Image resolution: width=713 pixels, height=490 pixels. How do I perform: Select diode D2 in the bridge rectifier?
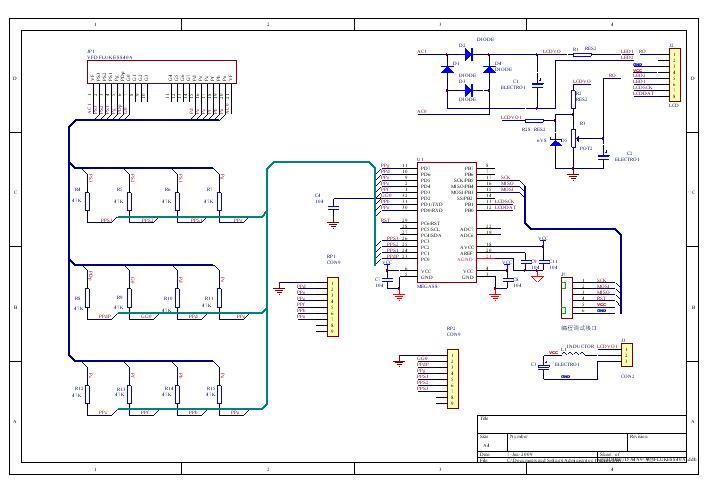[x=469, y=55]
